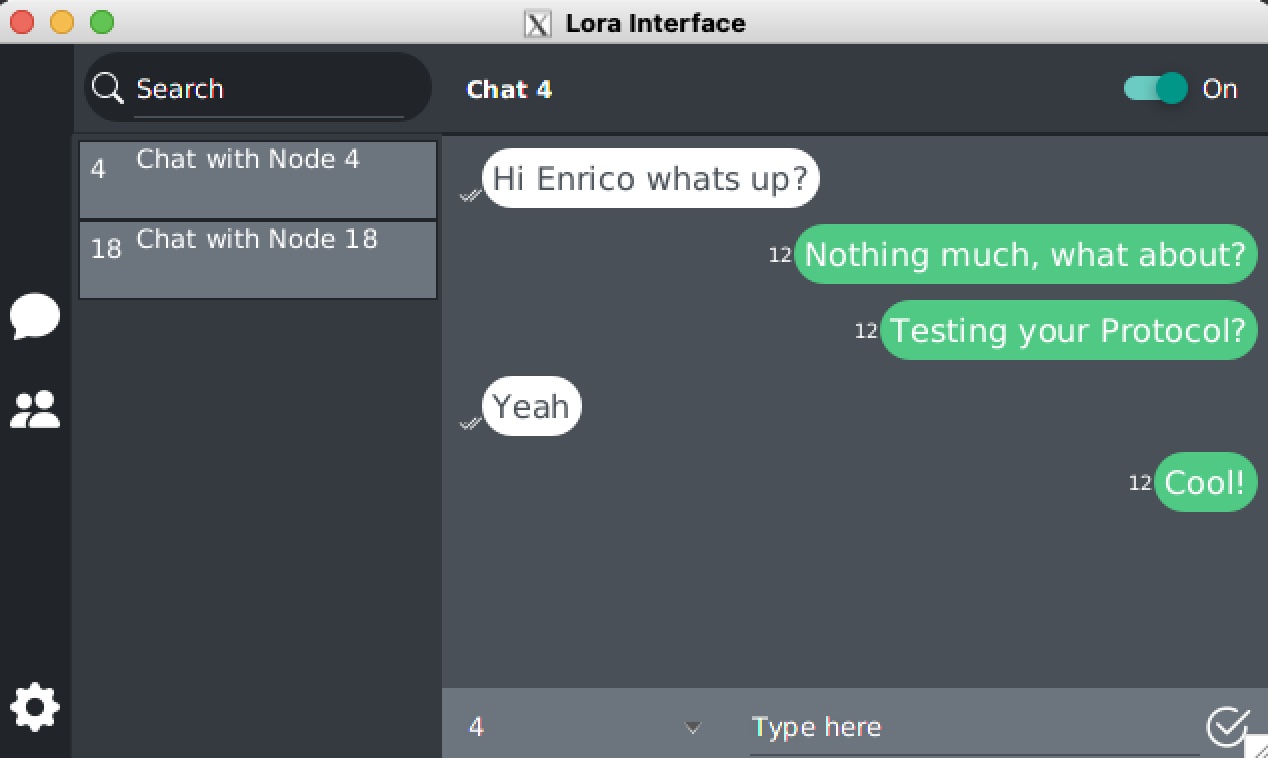
Task: Open settings gear icon
Action: point(35,707)
